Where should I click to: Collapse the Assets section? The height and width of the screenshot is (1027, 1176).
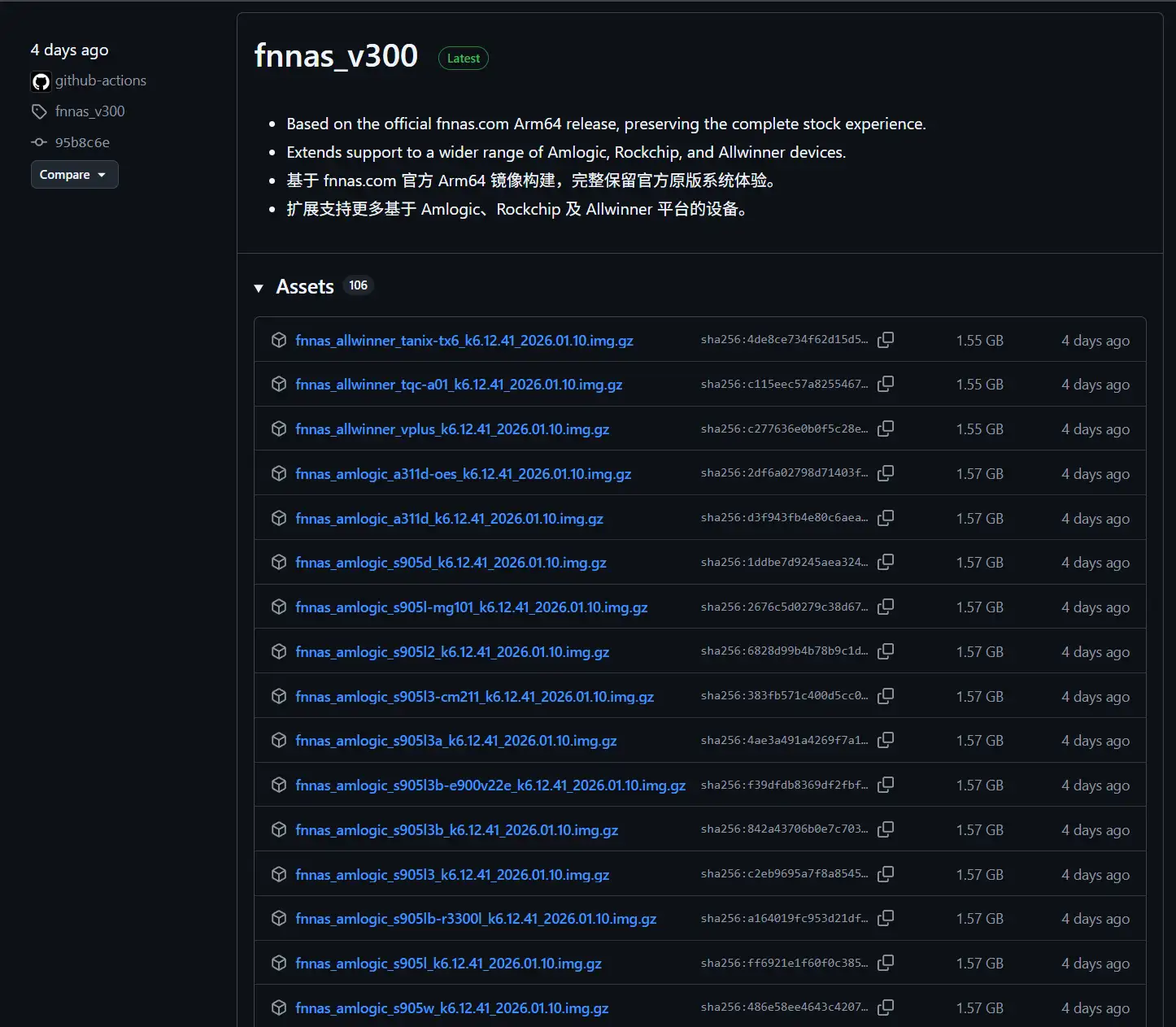pyautogui.click(x=259, y=287)
